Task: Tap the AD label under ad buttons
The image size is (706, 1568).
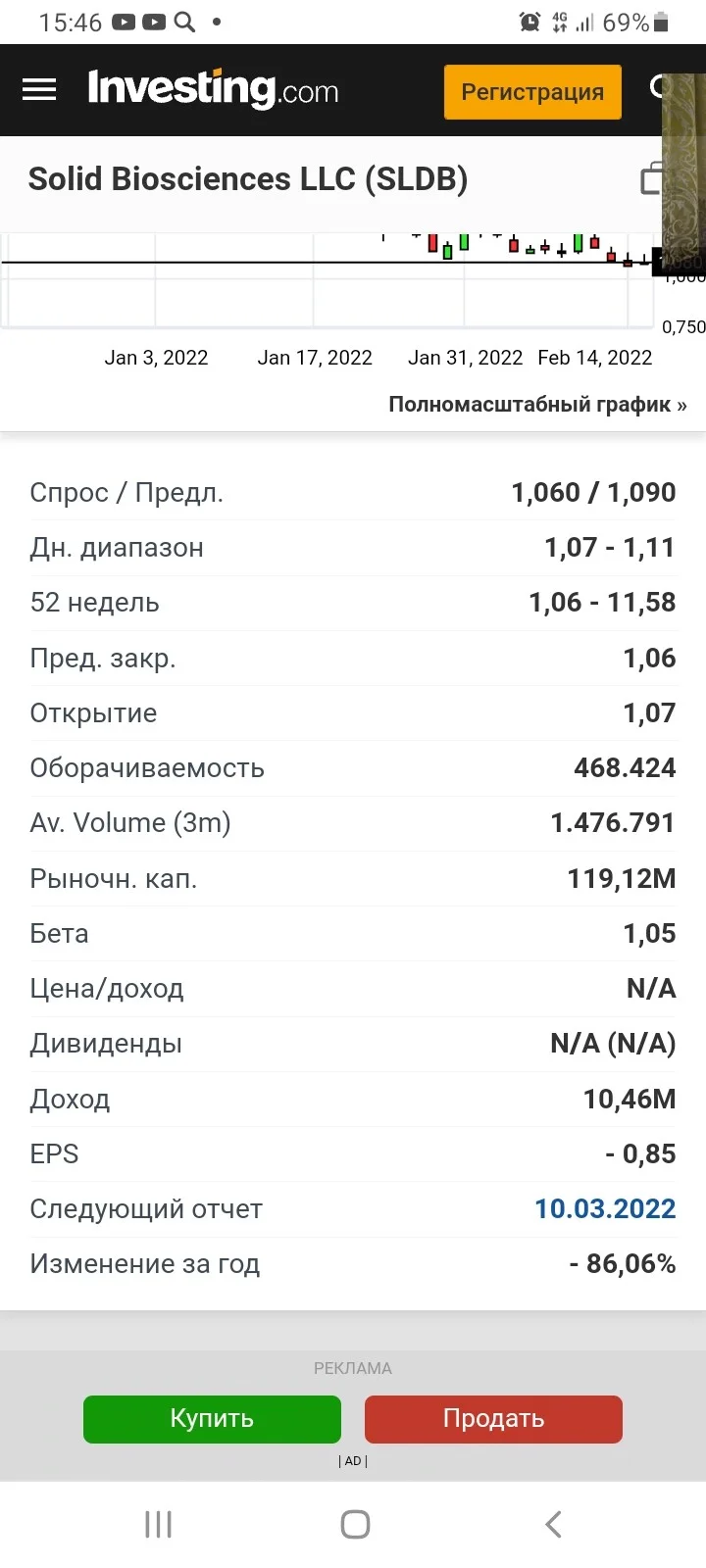Action: [x=353, y=1461]
